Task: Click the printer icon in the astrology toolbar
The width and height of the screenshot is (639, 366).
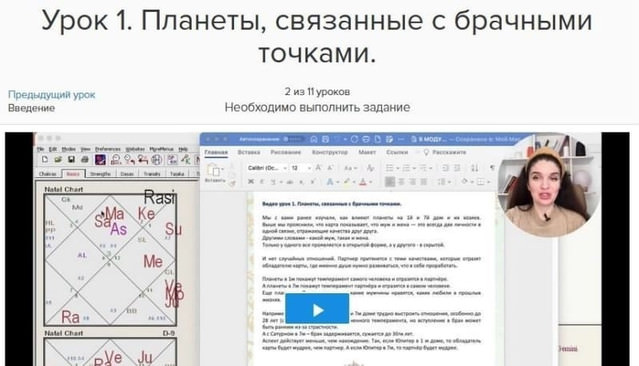Action: click(x=85, y=159)
